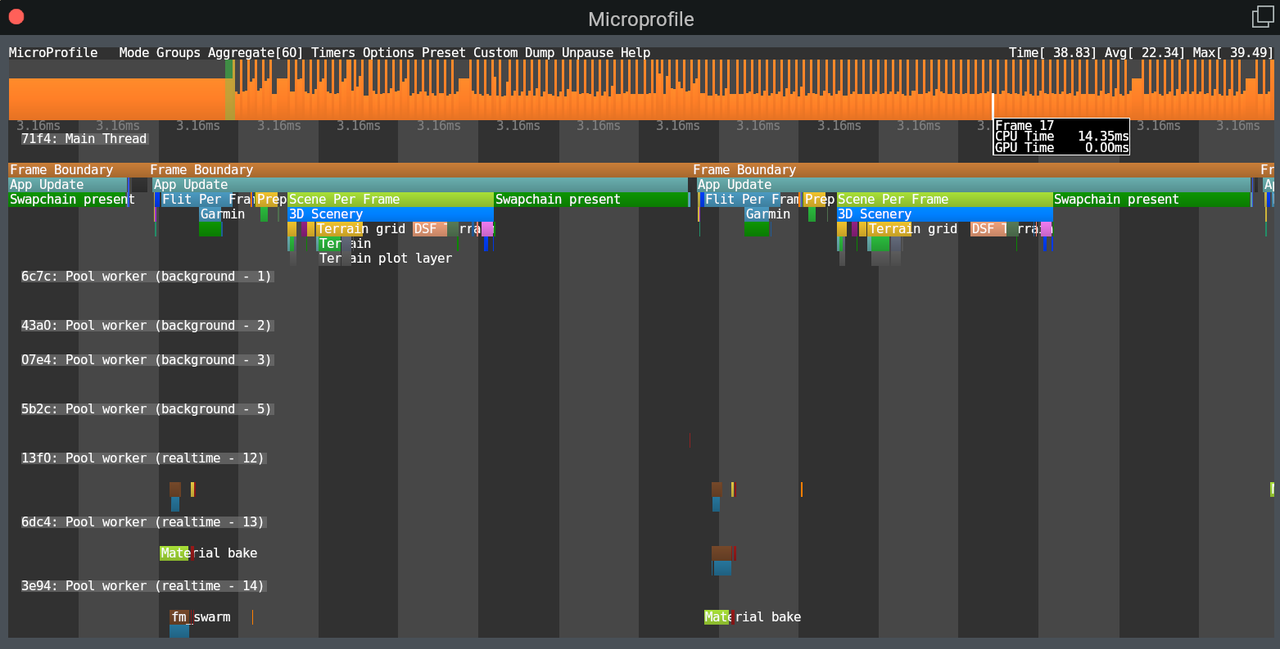The image size is (1280, 649).
Task: Open the MicroProfile menu
Action: tap(53, 53)
